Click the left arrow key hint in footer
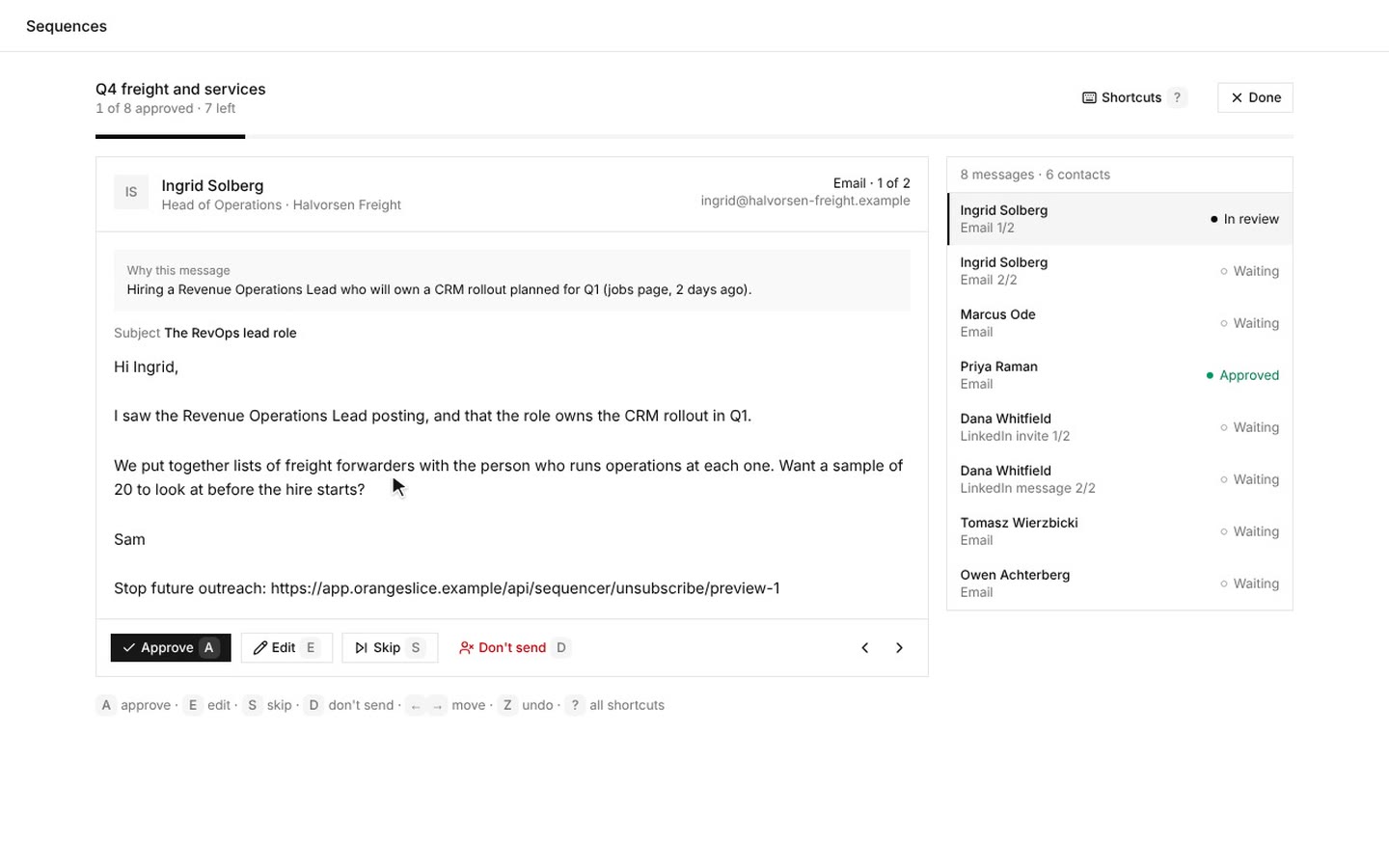The image size is (1389, 868). pyautogui.click(x=416, y=706)
